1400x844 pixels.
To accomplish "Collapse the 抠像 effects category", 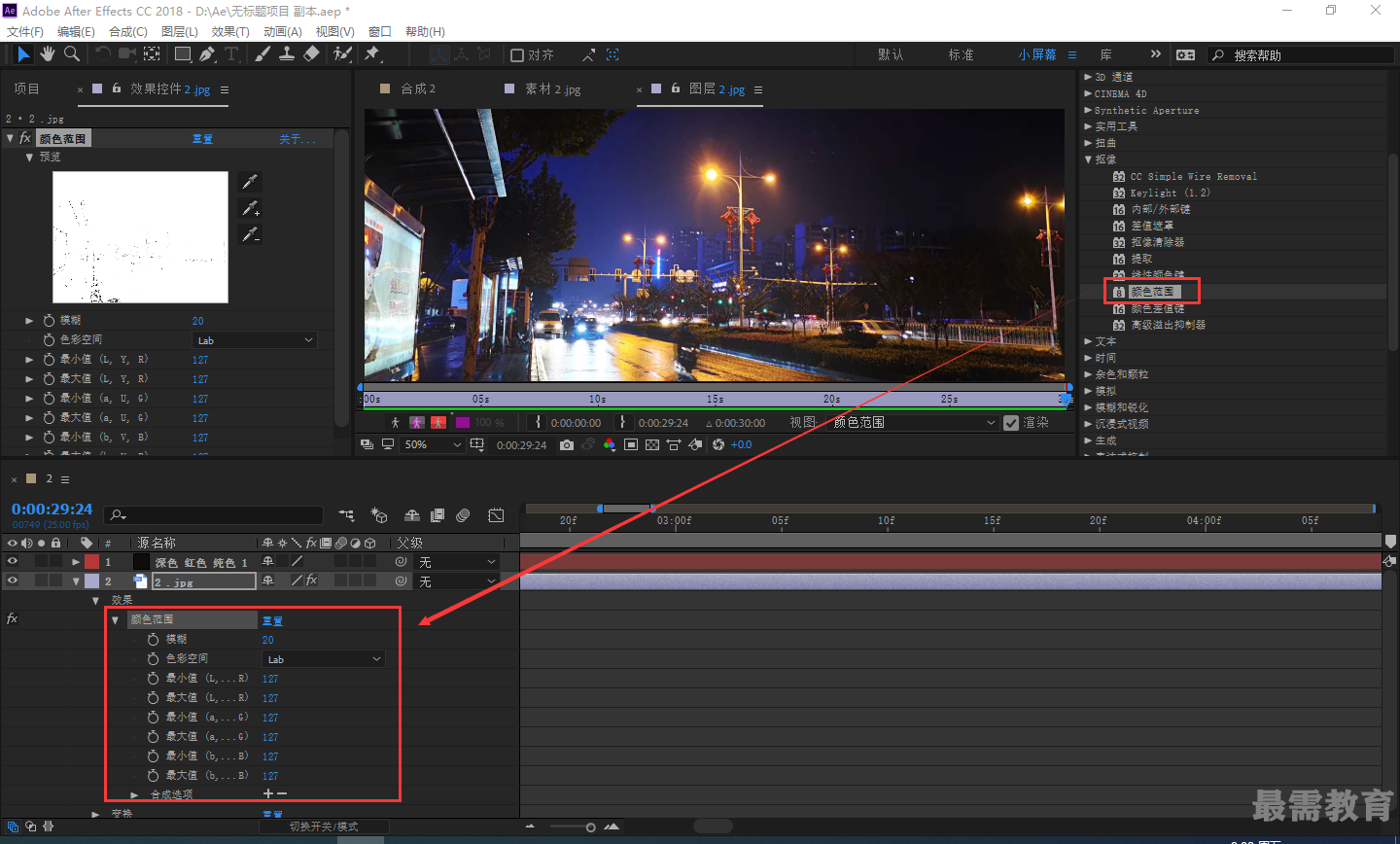I will pyautogui.click(x=1089, y=159).
